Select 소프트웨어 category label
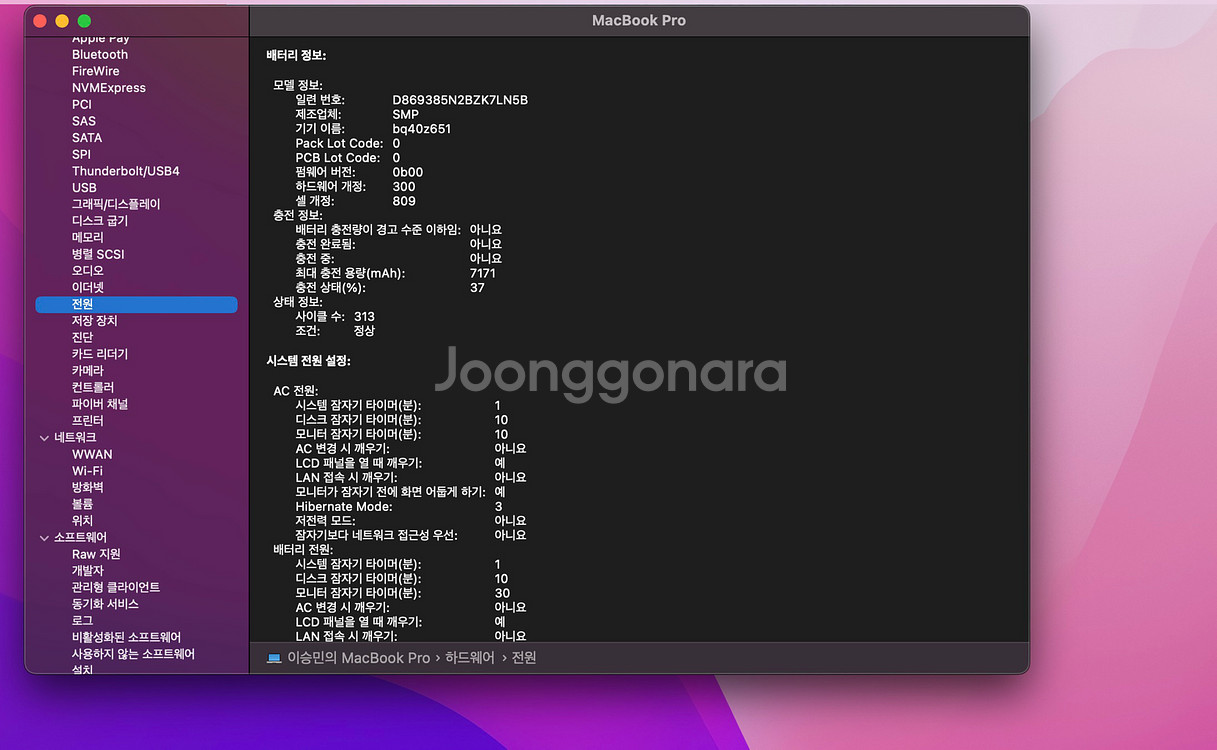 pyautogui.click(x=81, y=538)
